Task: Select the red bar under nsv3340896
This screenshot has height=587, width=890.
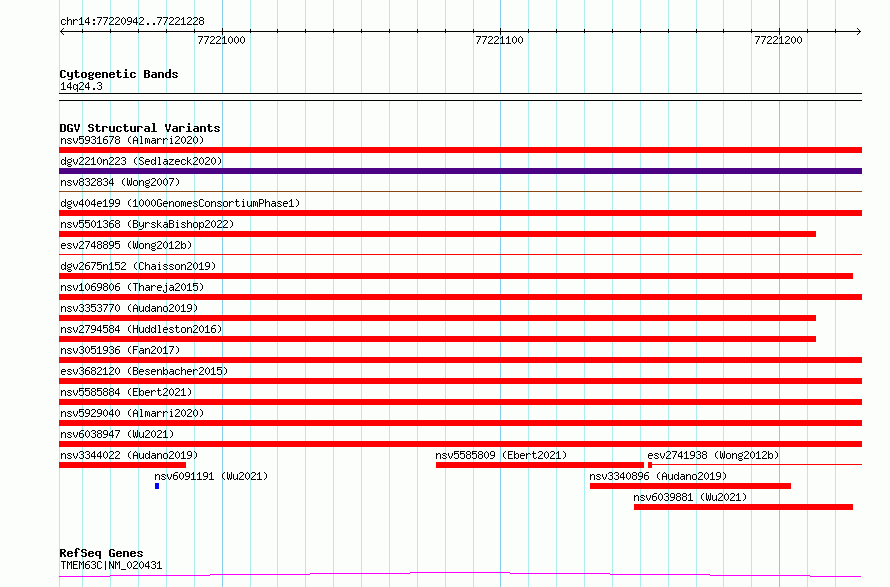Action: (690, 486)
